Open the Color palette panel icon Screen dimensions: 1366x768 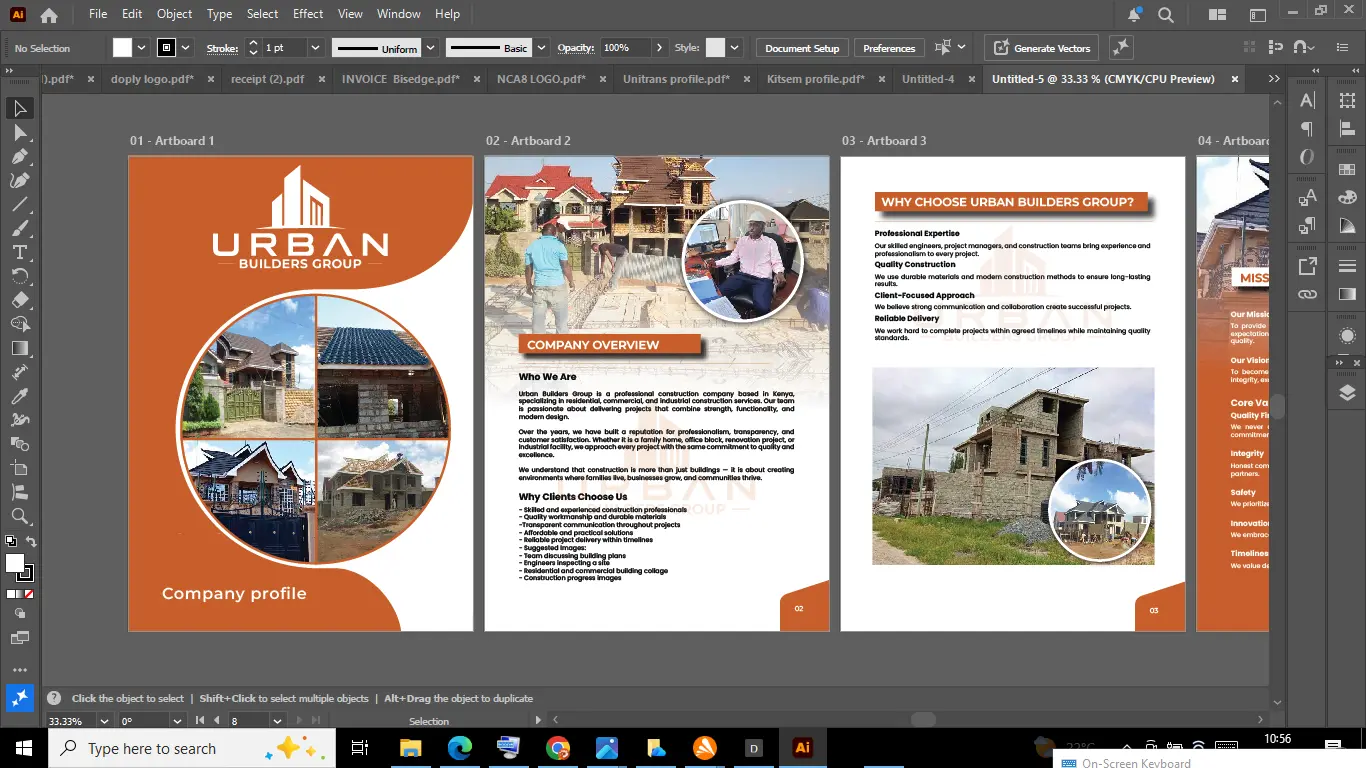coord(1347,198)
